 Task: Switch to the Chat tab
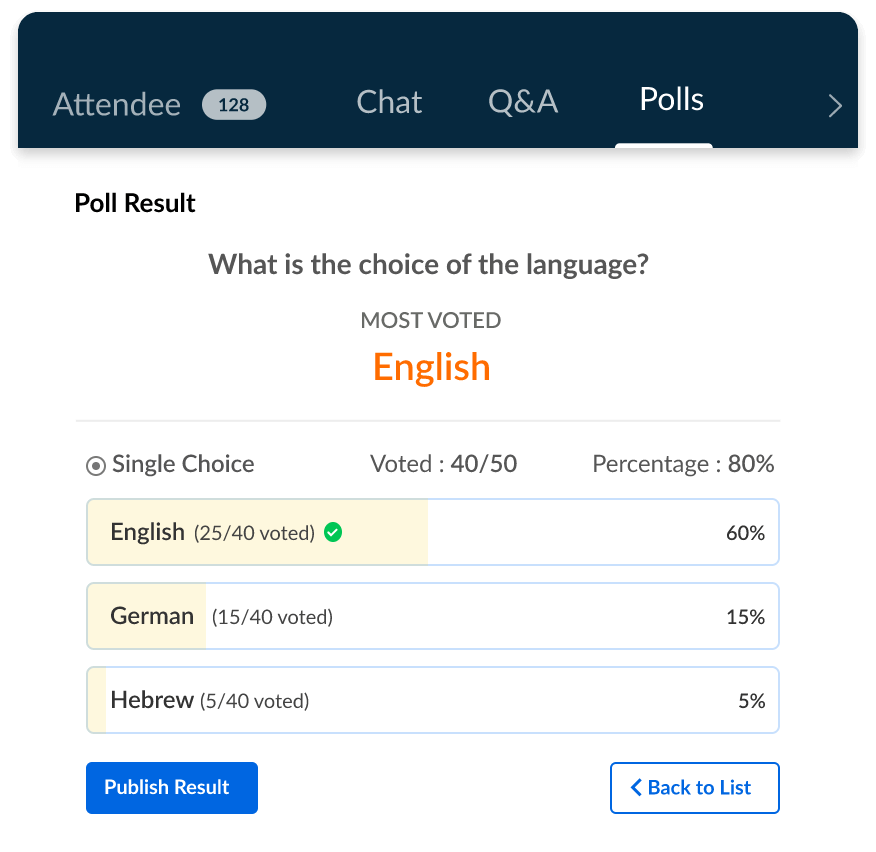389,102
